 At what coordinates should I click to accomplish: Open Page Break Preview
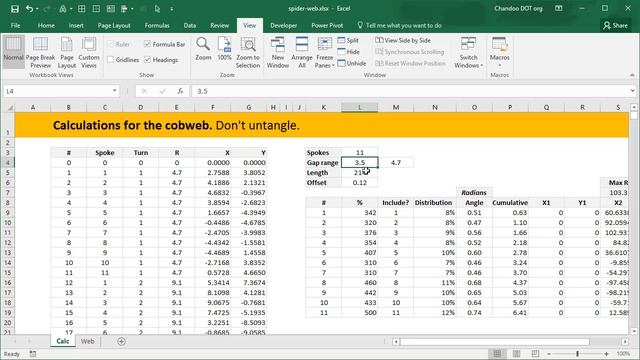tap(40, 53)
